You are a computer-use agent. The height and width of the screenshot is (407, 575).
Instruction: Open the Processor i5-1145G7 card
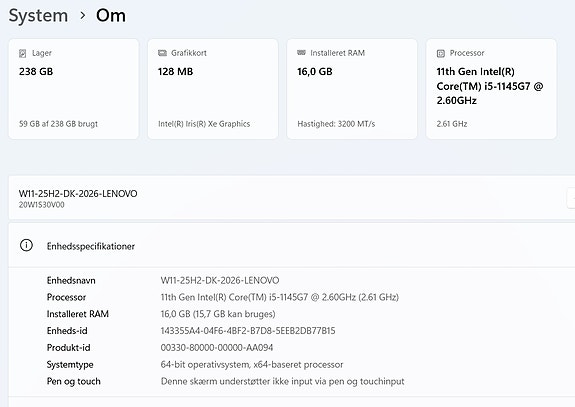(x=491, y=89)
